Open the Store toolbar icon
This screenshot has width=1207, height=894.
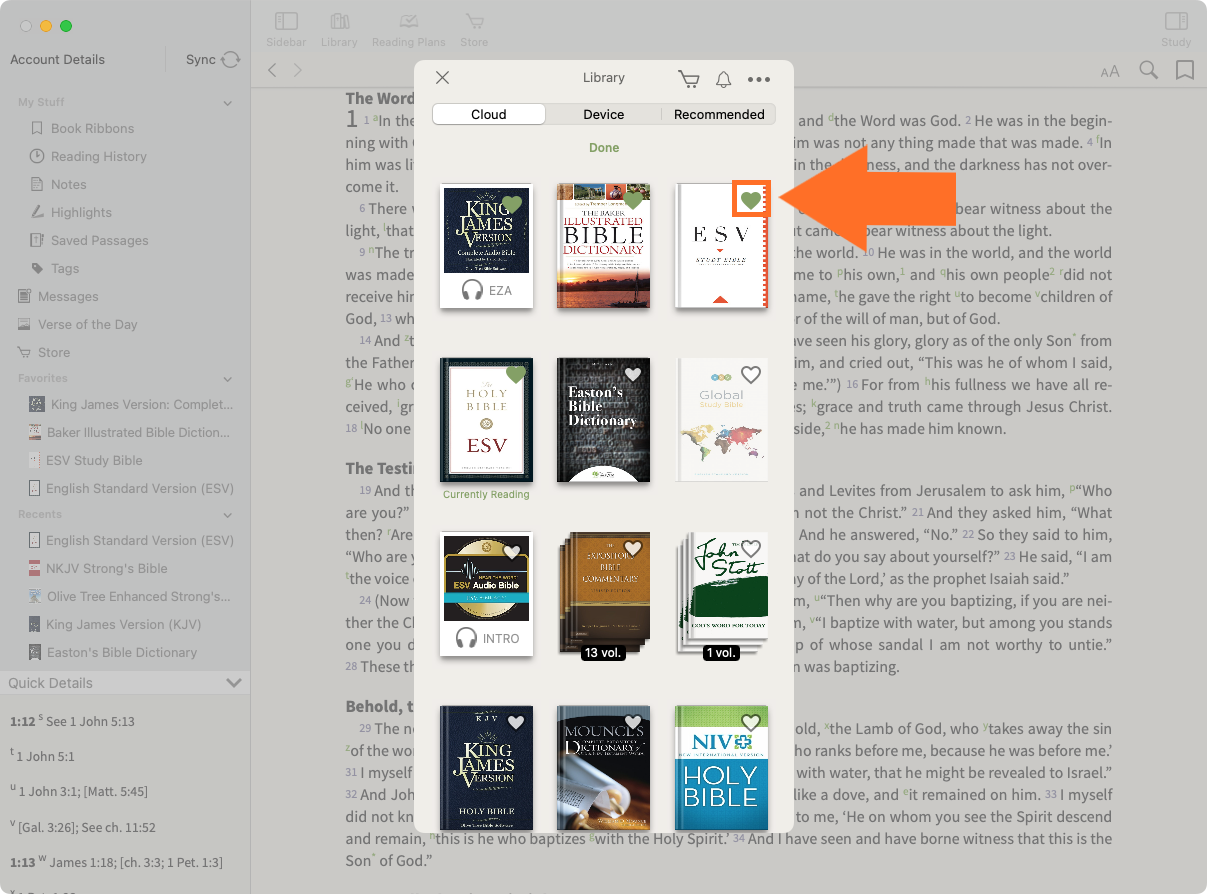tap(474, 28)
